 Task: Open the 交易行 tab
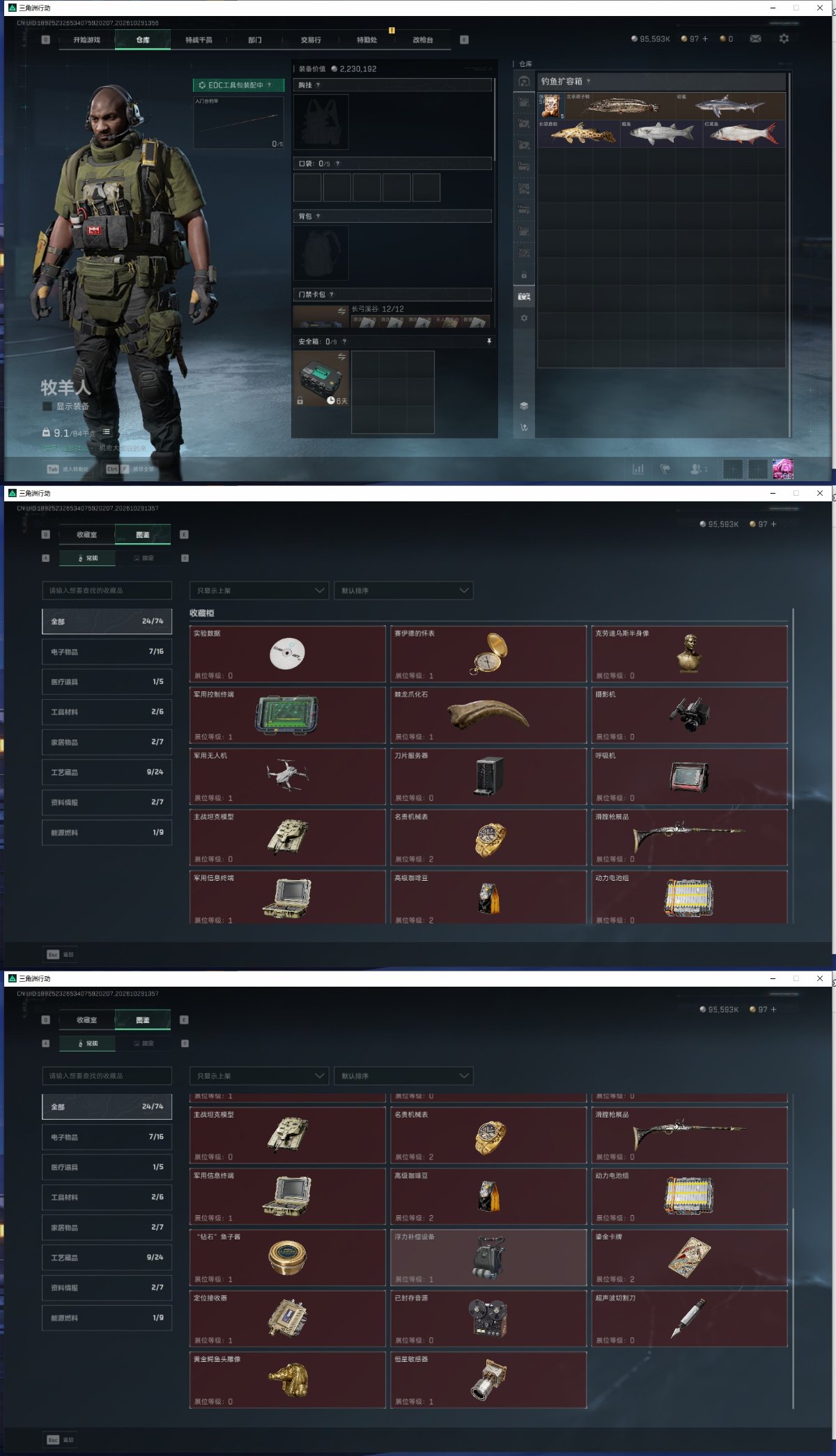pyautogui.click(x=311, y=40)
